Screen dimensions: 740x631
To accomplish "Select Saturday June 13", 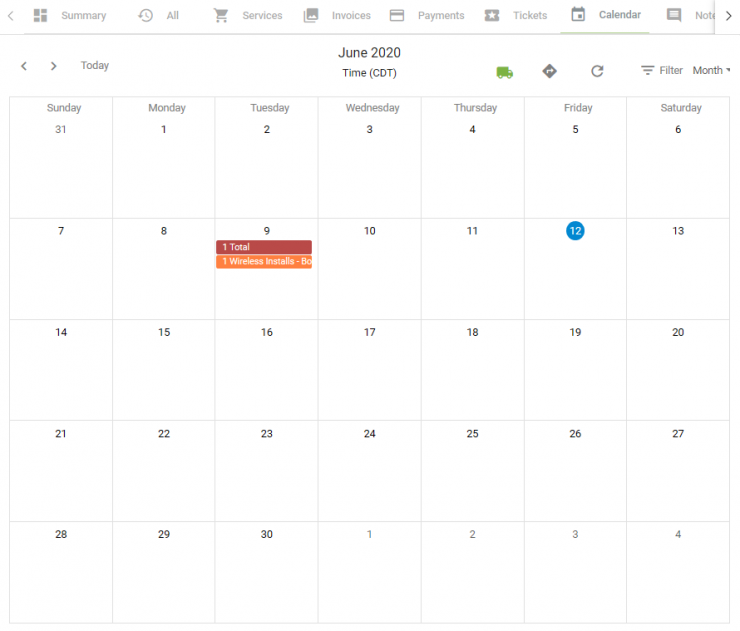I will (678, 231).
